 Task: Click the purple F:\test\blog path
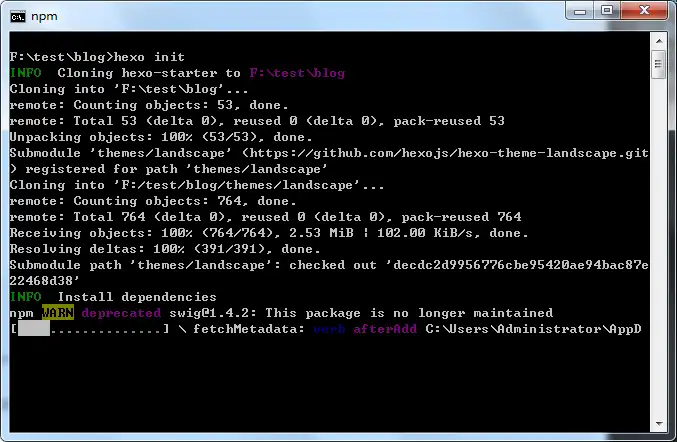[297, 73]
